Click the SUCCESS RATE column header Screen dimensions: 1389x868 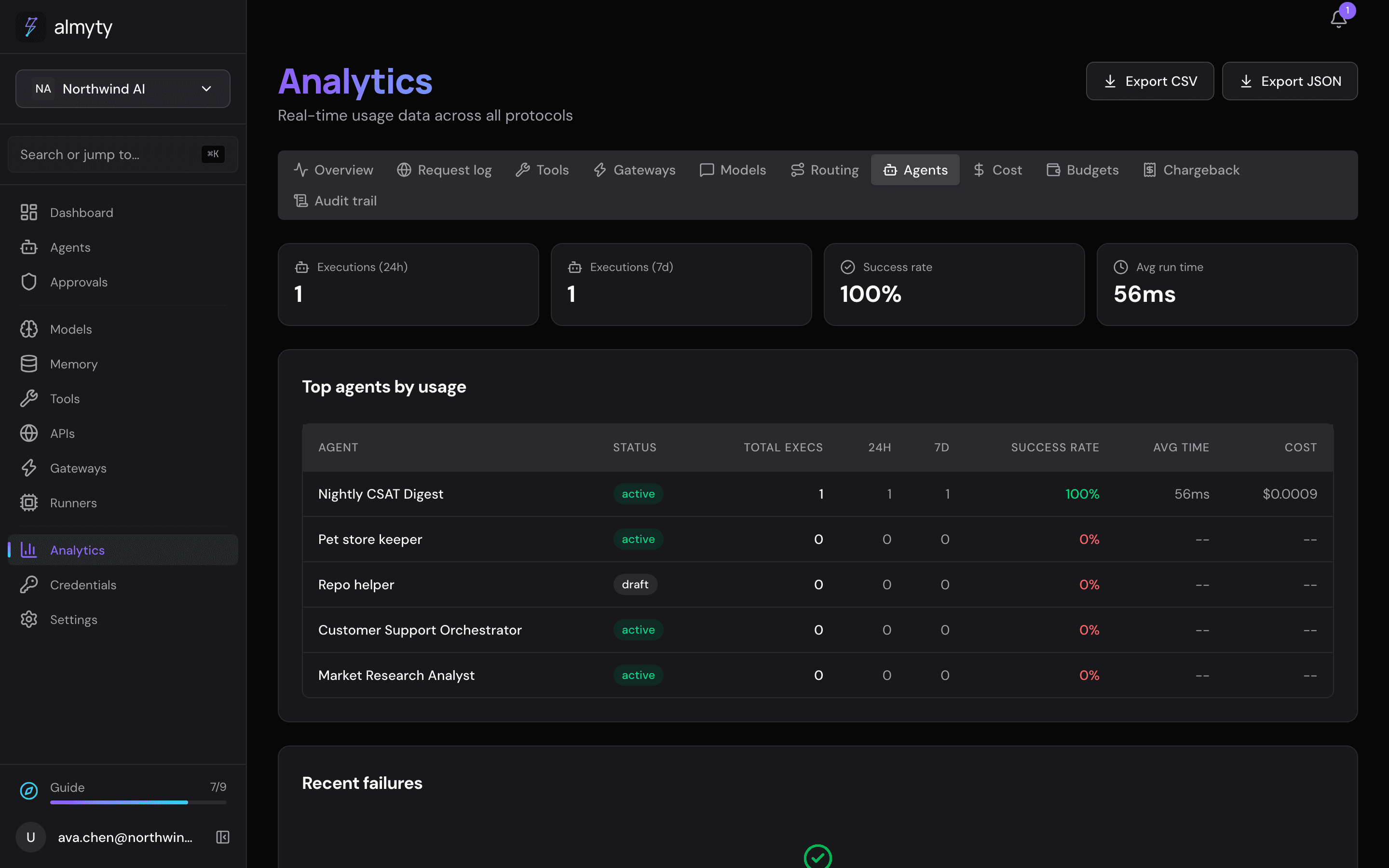click(1055, 447)
